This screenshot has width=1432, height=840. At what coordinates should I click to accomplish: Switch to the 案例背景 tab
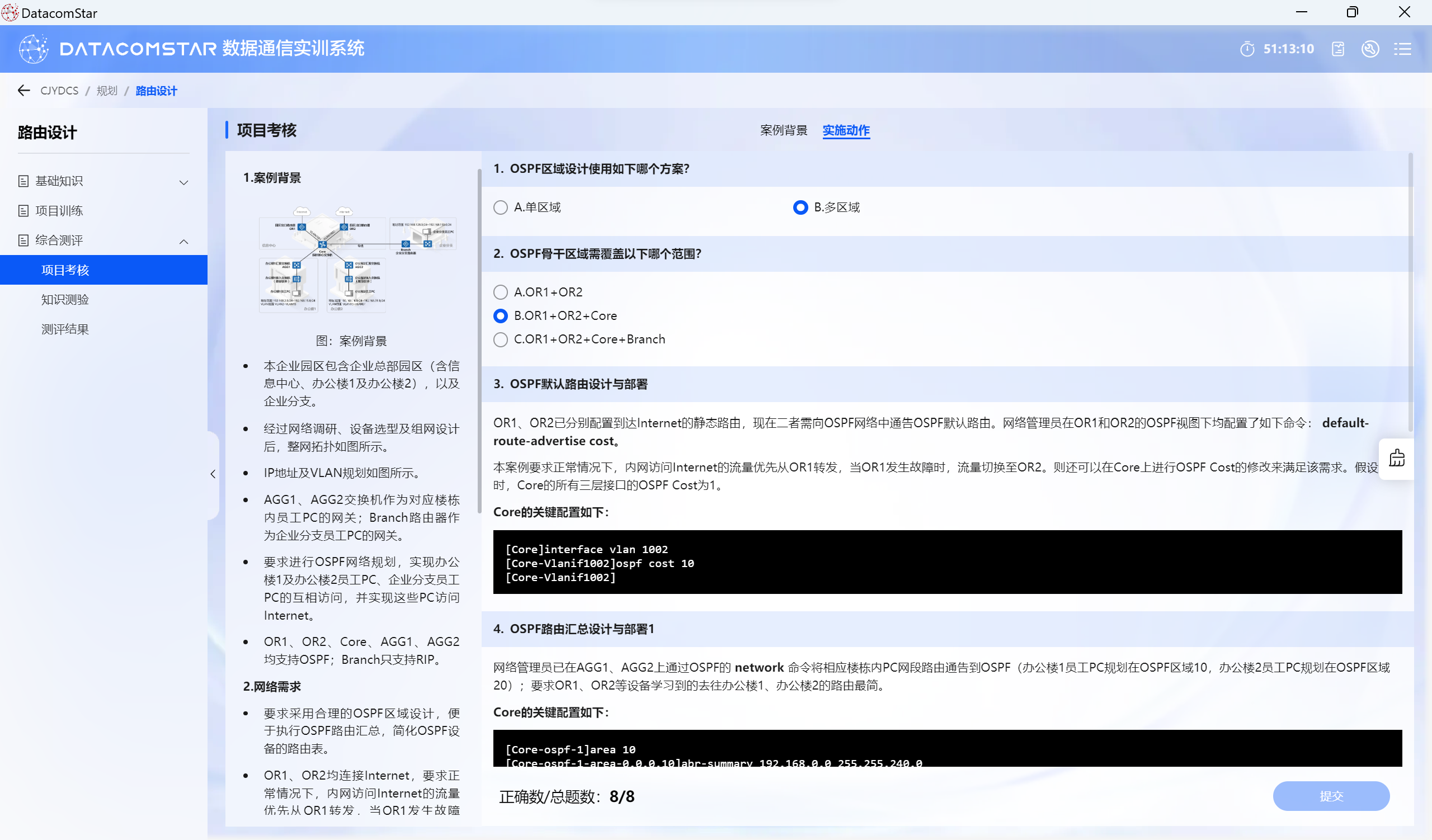point(783,130)
